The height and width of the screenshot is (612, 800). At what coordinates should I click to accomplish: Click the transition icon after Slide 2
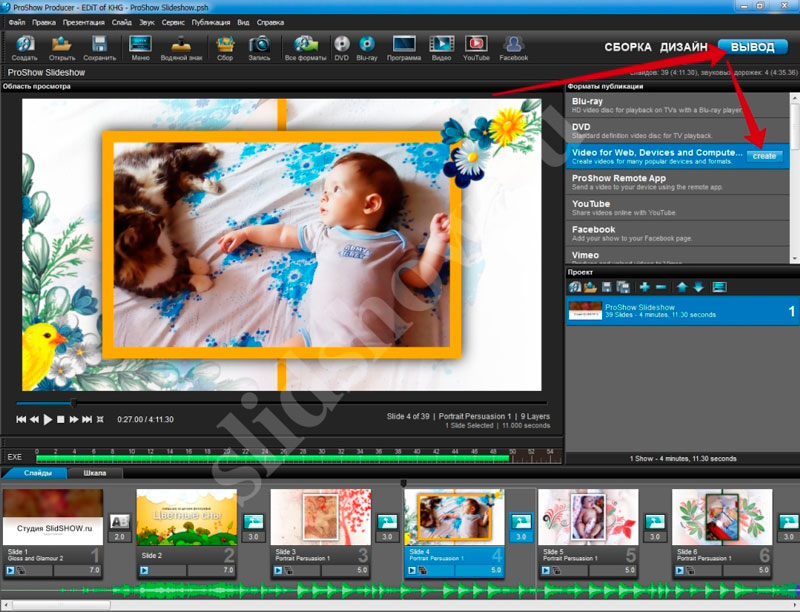(x=254, y=522)
